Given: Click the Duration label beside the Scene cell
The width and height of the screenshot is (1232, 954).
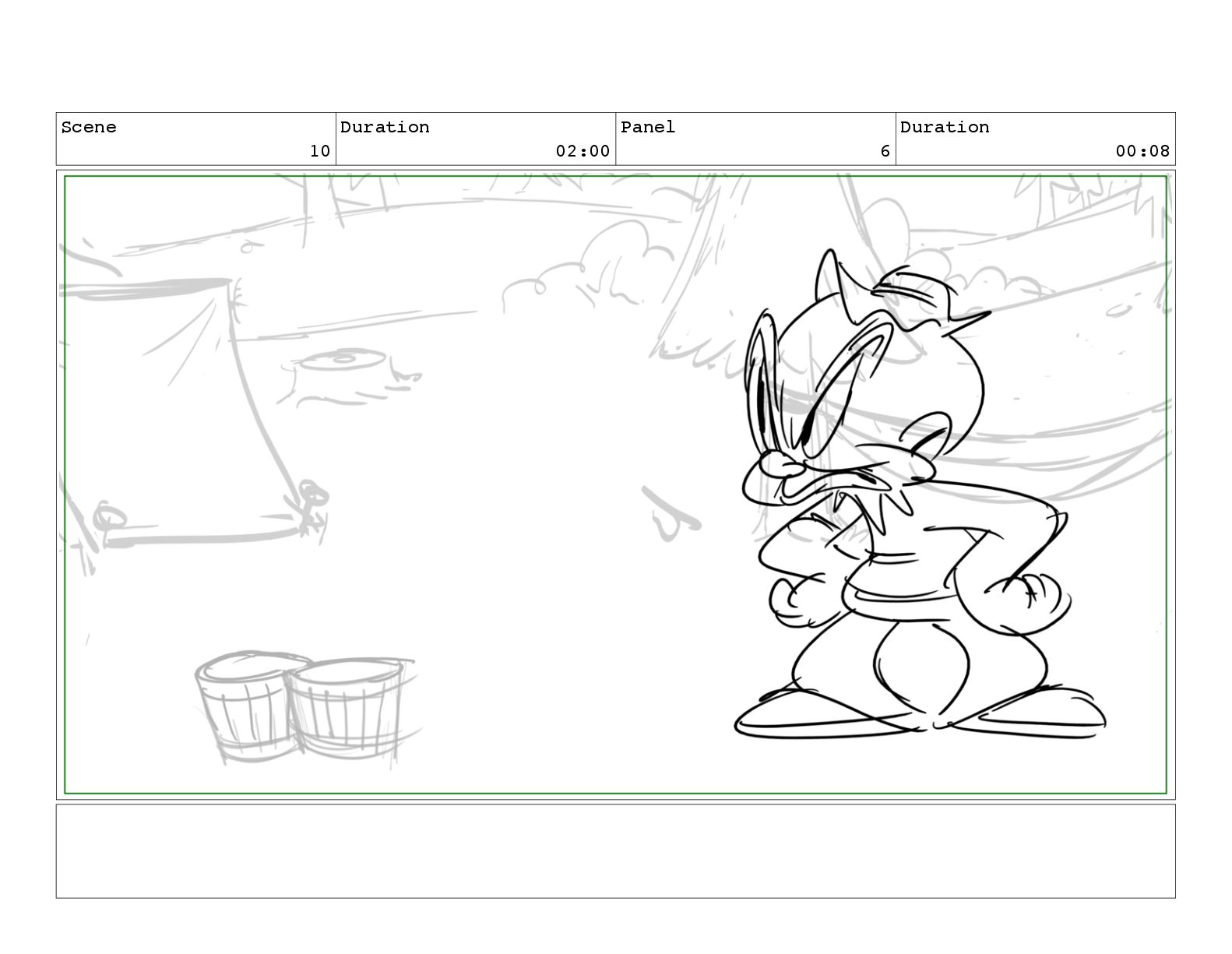Looking at the screenshot, I should pyautogui.click(x=385, y=127).
